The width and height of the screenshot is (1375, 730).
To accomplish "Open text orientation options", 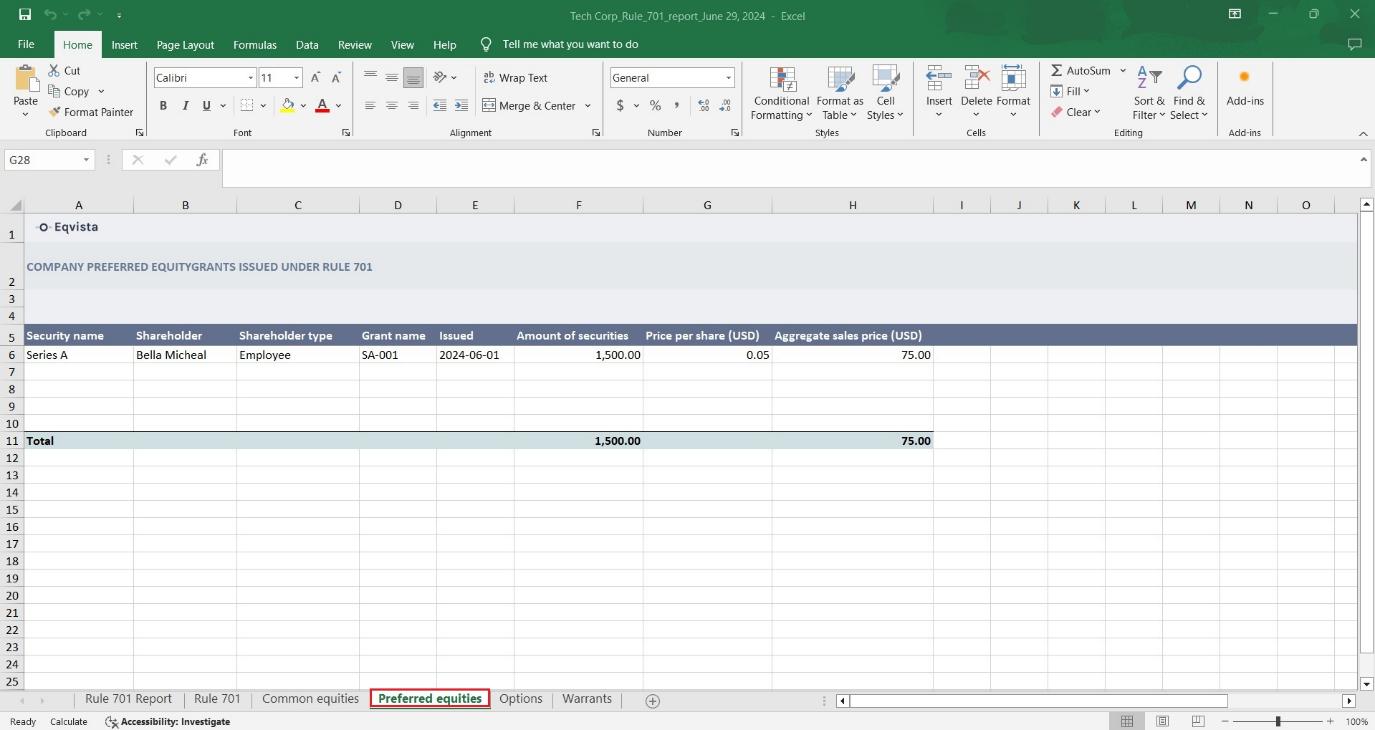I will click(x=445, y=78).
